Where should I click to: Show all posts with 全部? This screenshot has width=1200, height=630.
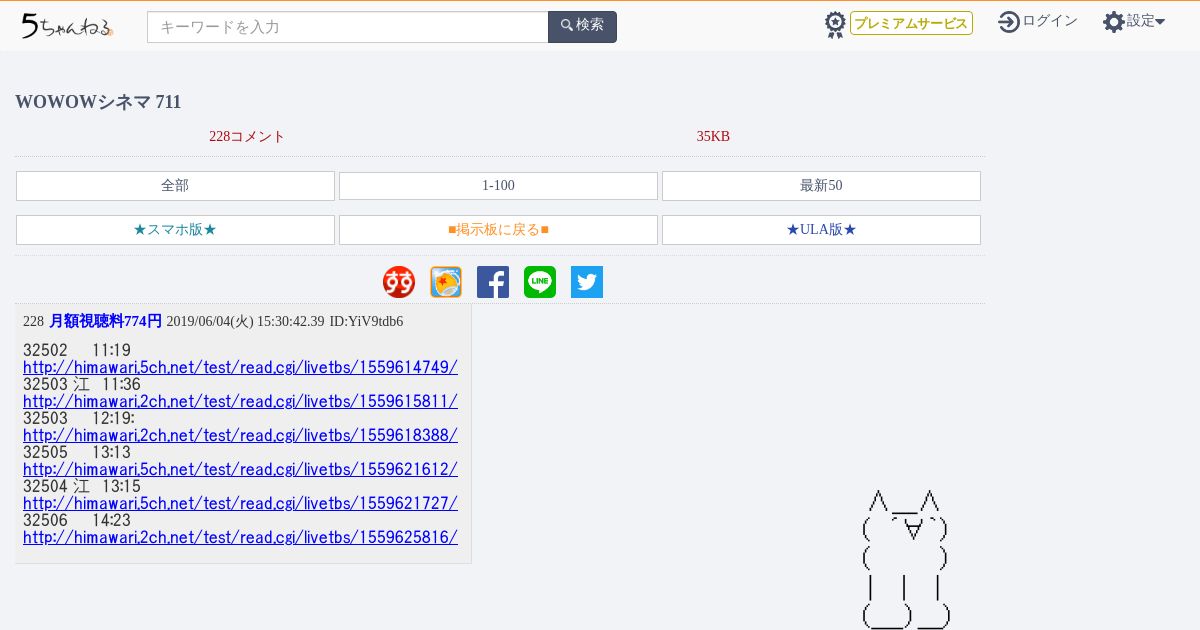175,186
